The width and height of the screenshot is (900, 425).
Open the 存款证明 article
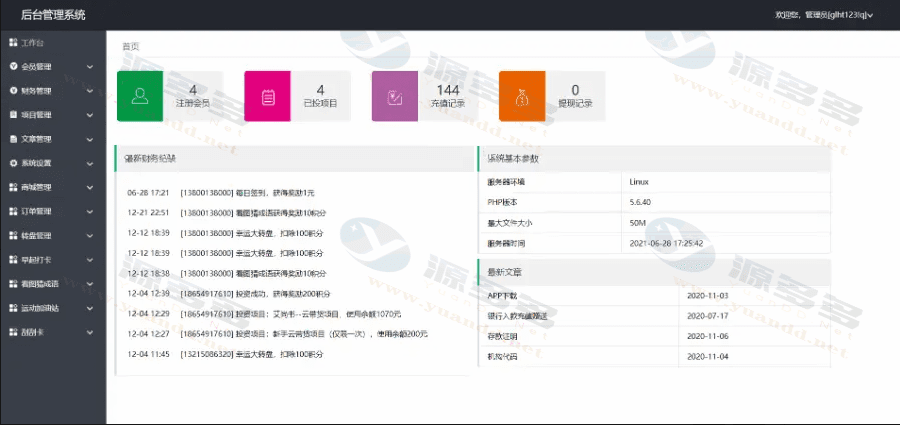(502, 337)
